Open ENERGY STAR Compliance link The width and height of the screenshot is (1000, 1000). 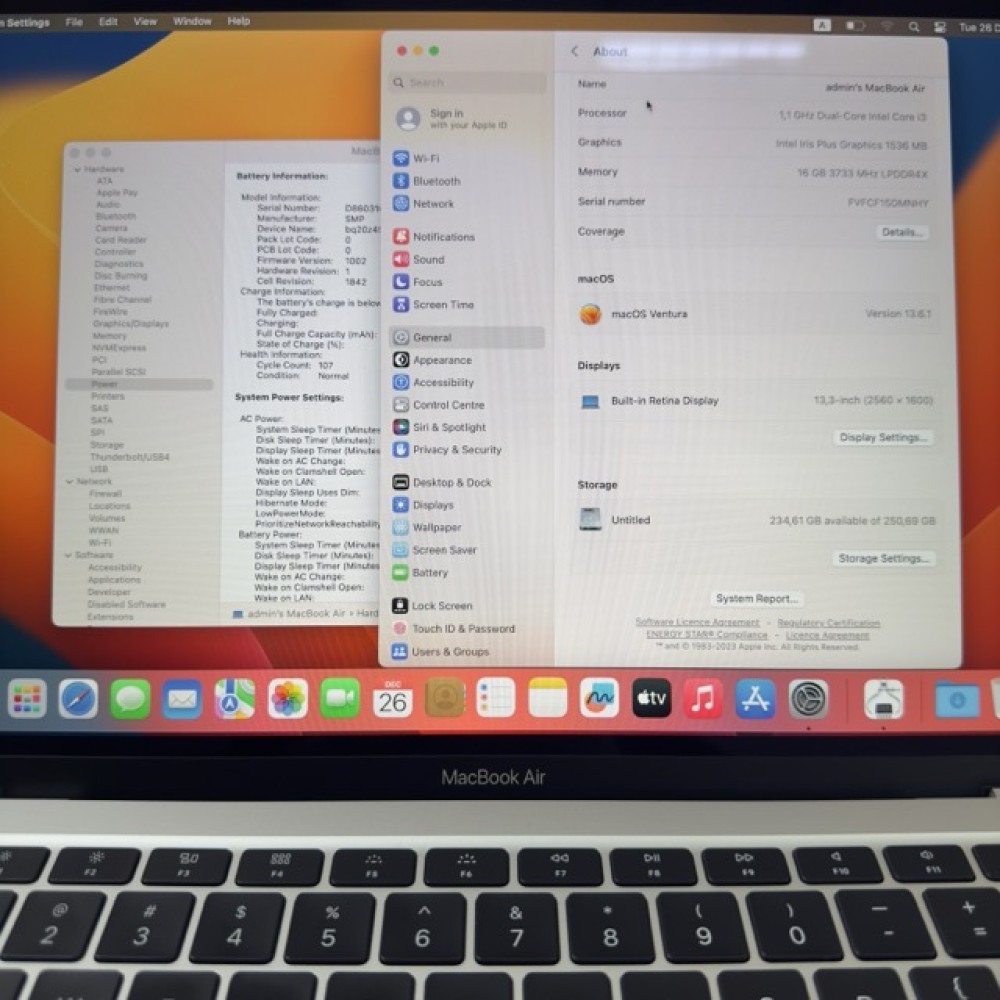(x=707, y=635)
